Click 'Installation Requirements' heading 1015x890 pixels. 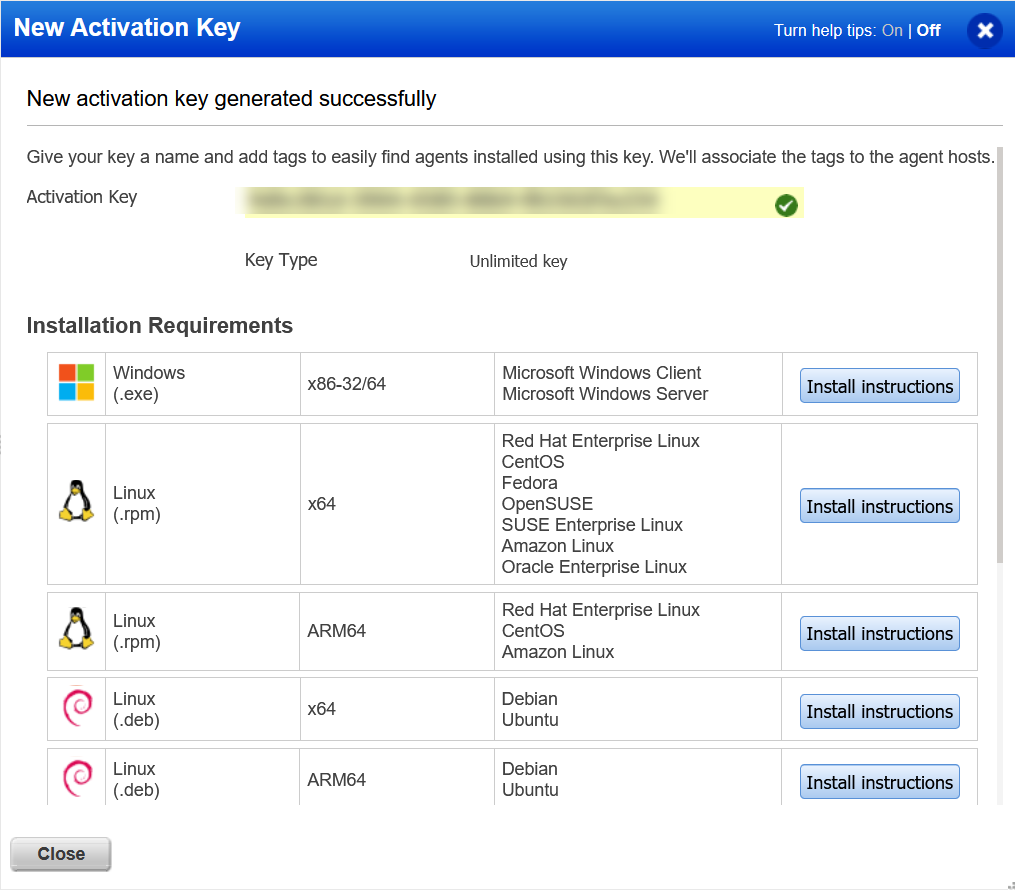(159, 325)
